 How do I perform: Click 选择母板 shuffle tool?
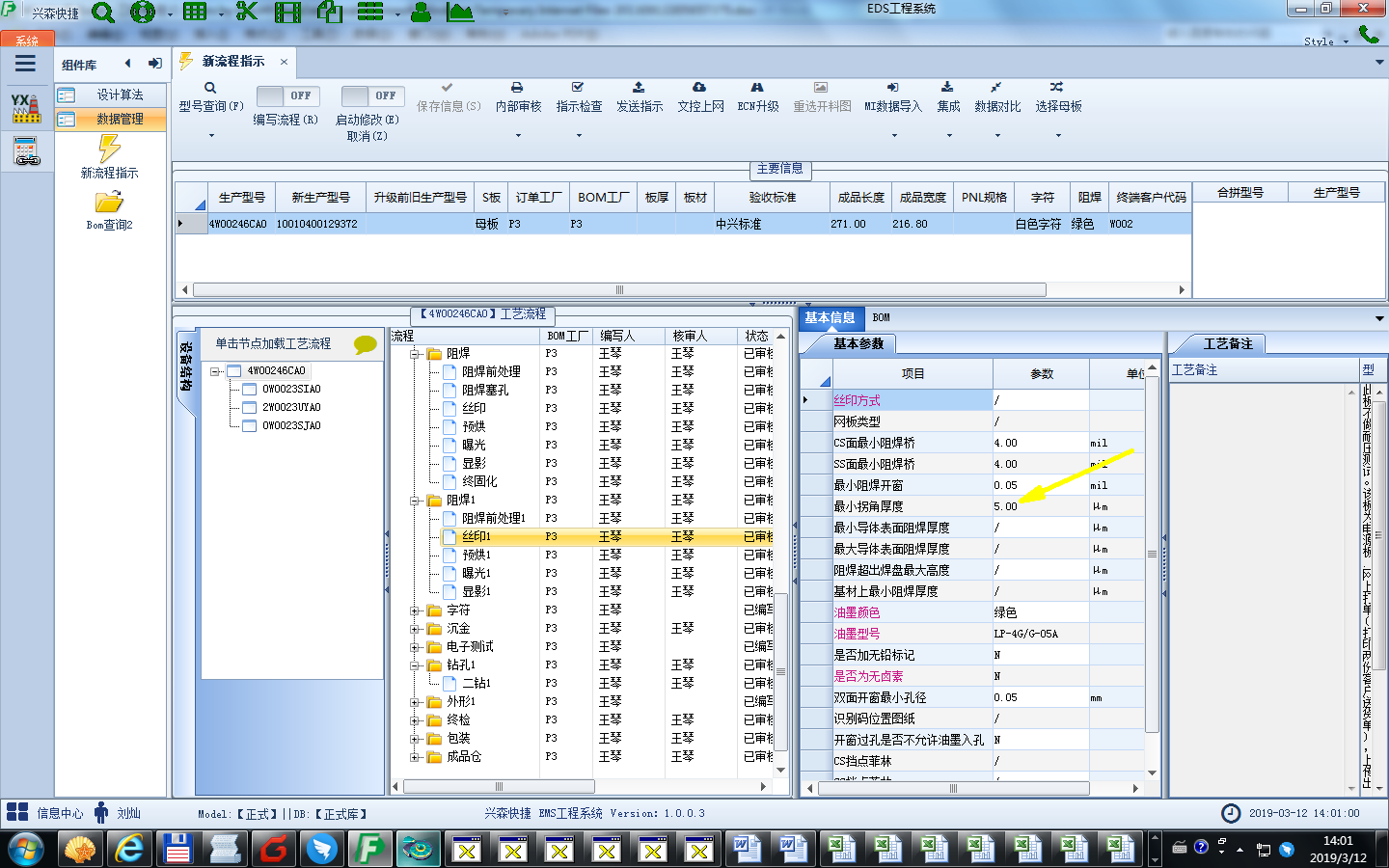click(1058, 97)
